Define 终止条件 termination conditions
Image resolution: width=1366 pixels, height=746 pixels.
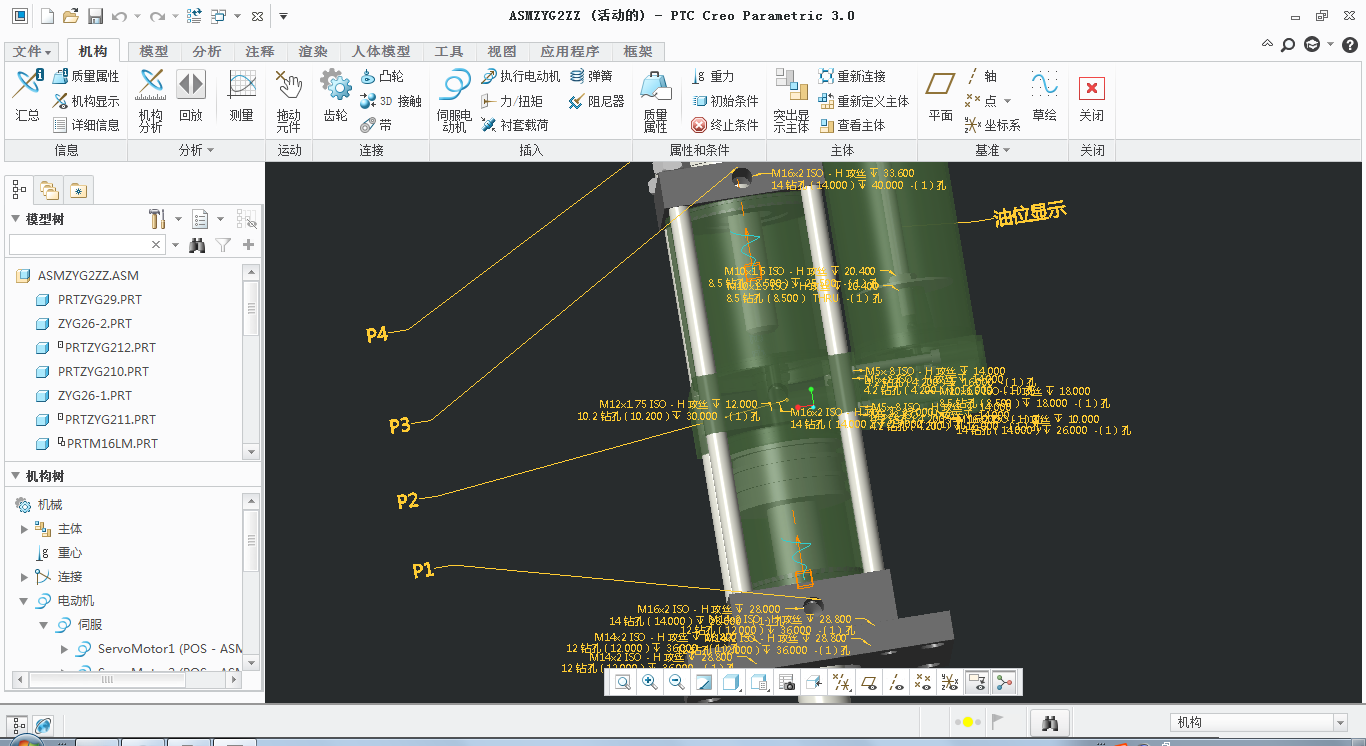(725, 125)
